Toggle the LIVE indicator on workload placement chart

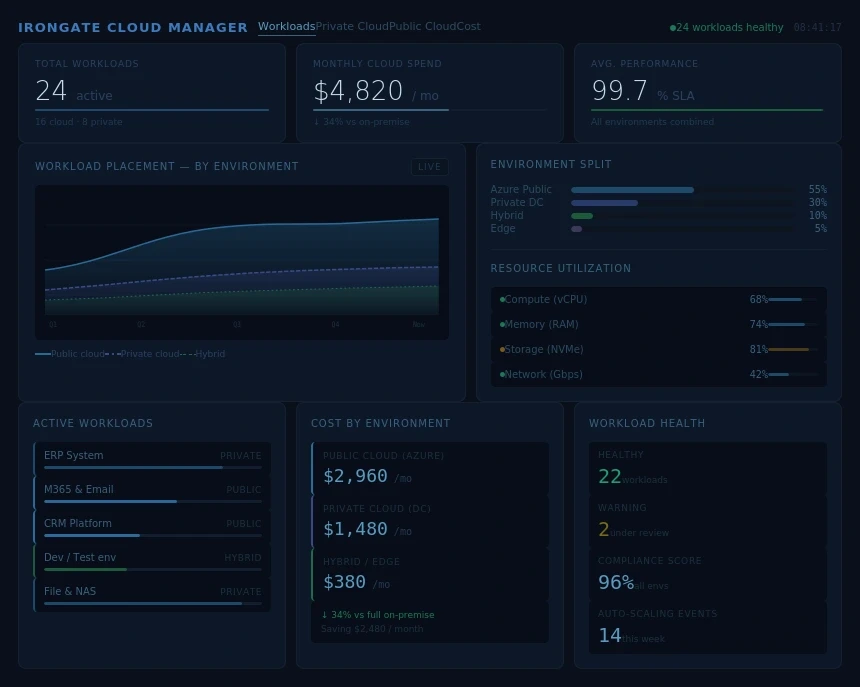coord(430,167)
